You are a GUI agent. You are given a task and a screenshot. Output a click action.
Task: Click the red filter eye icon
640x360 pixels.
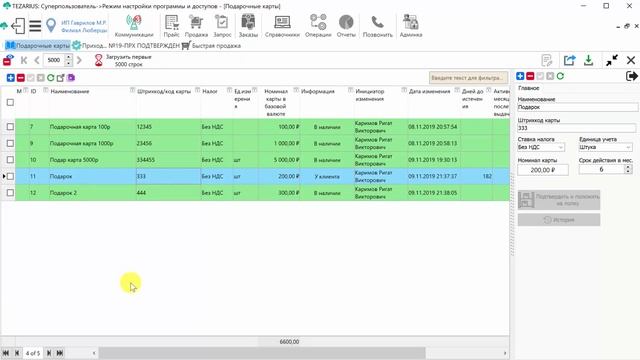(x=8, y=60)
